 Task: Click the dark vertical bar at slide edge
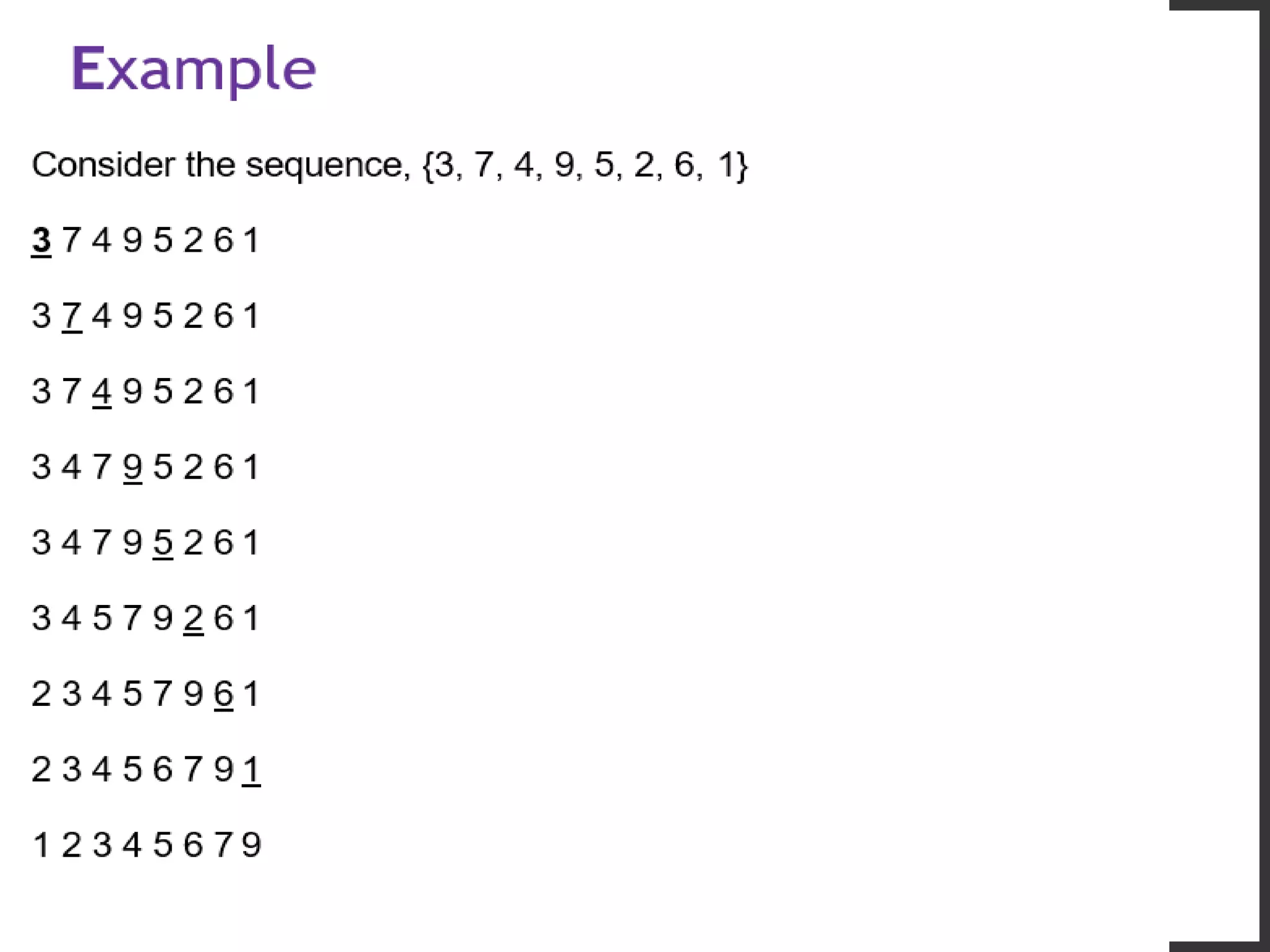tap(1264, 476)
